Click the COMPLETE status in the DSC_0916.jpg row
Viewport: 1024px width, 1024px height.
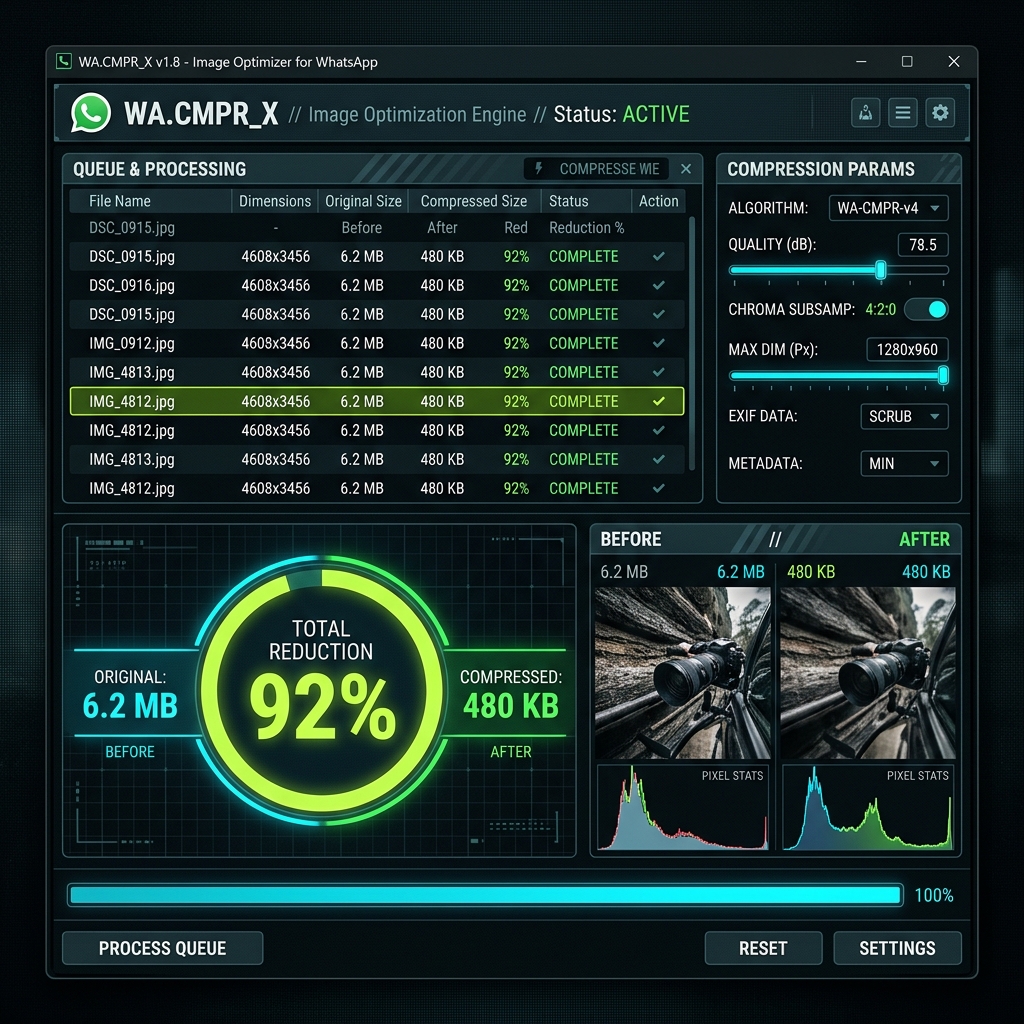pyautogui.click(x=583, y=285)
